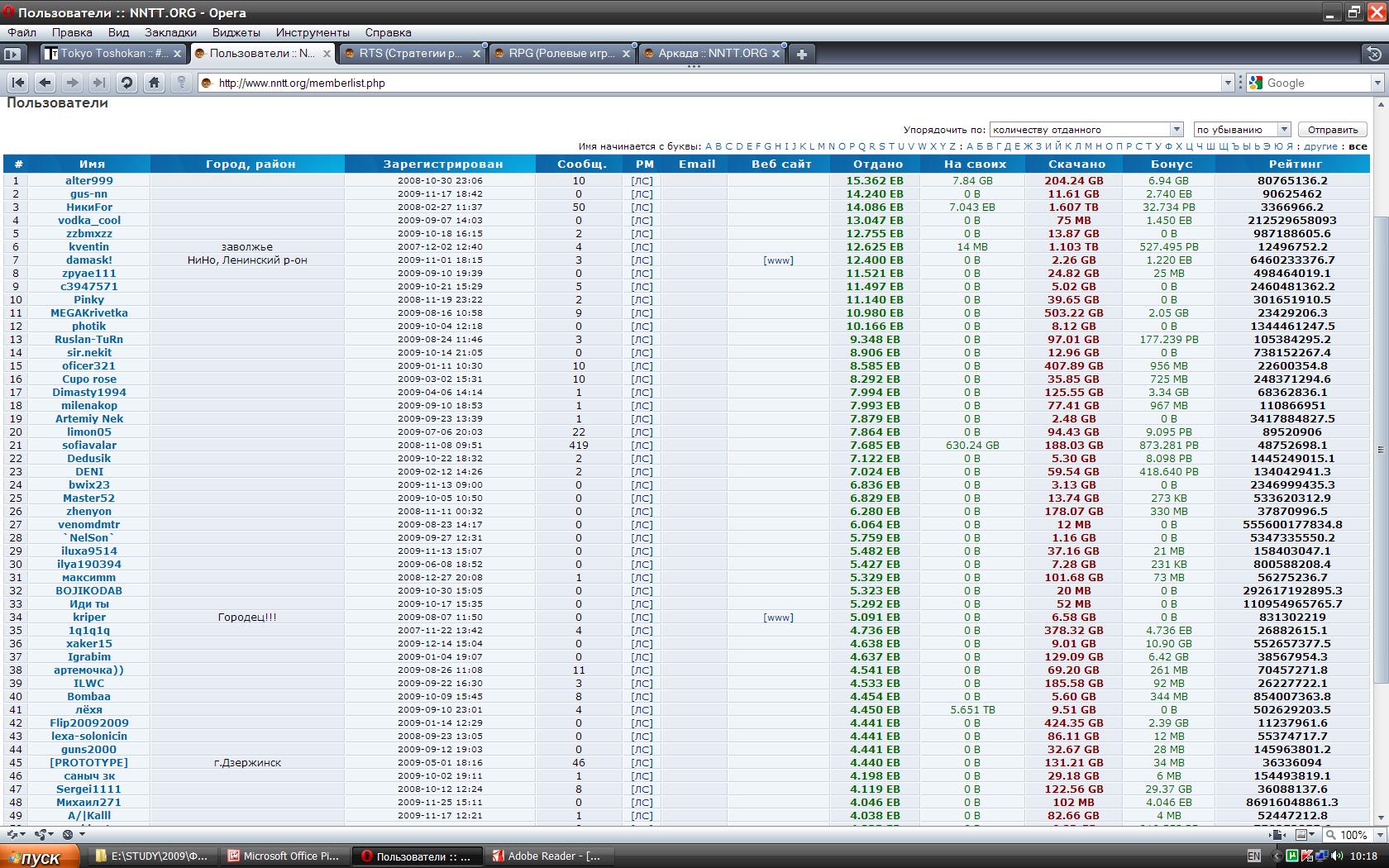Open the Google search engine dropdown
This screenshot has width=1389, height=868.
tap(1377, 83)
